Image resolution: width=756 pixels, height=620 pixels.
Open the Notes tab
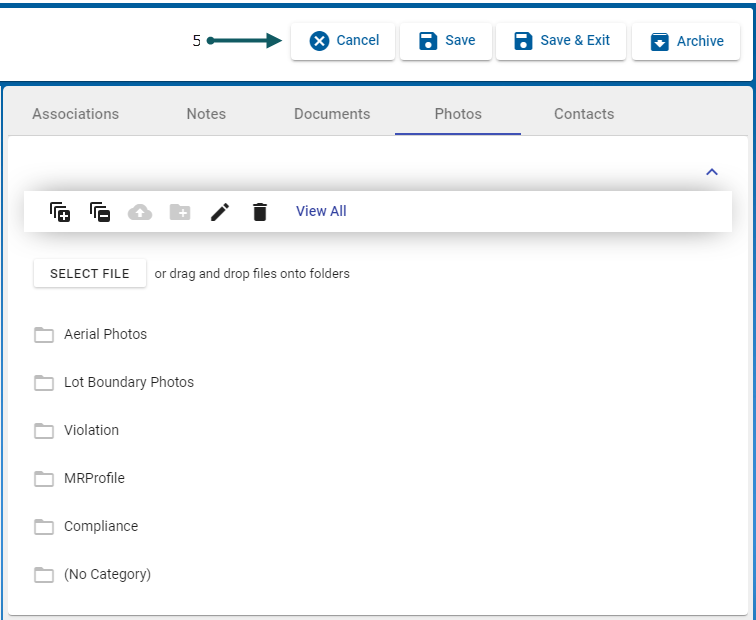pos(206,114)
